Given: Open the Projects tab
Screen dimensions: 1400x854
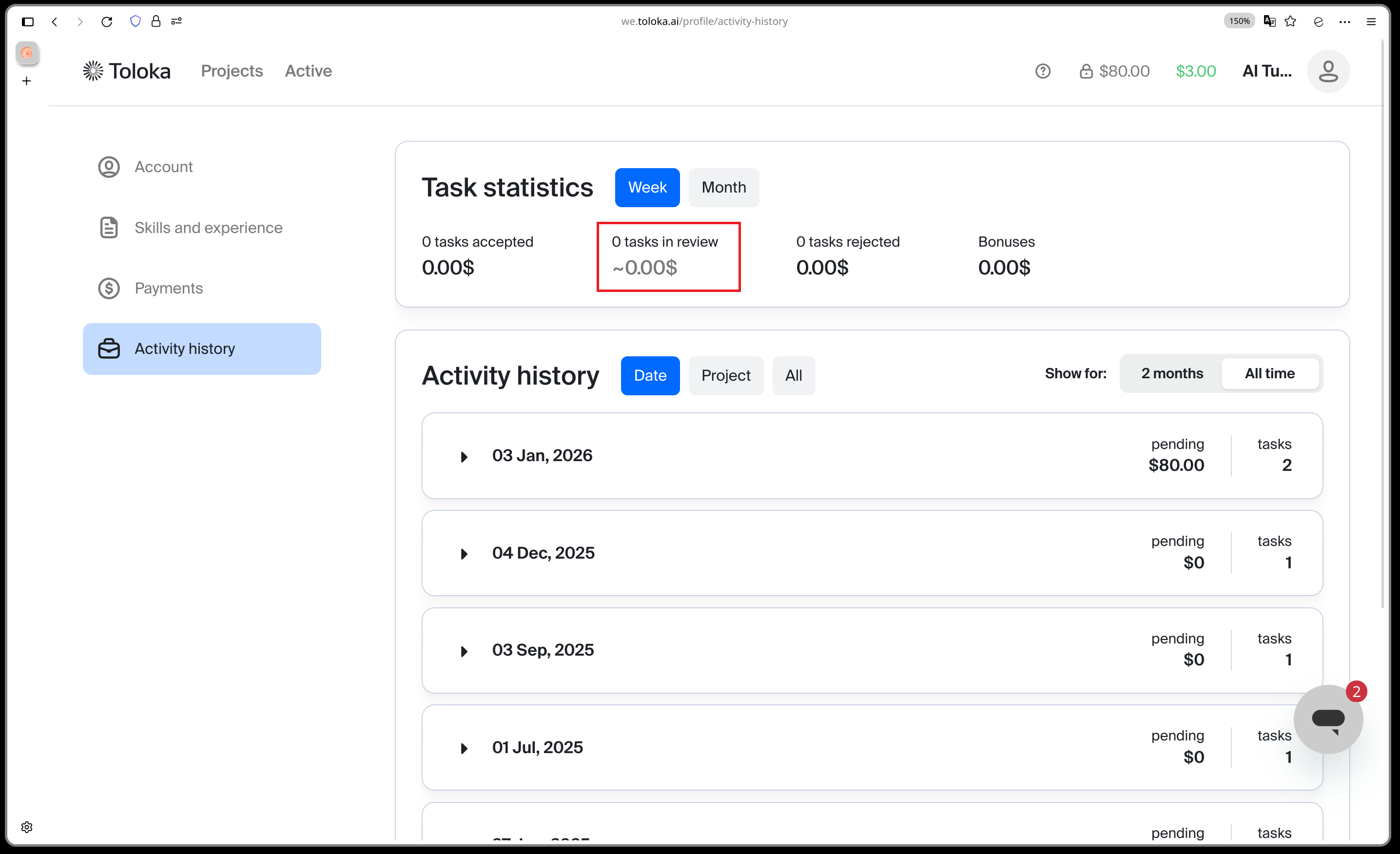Looking at the screenshot, I should point(232,71).
